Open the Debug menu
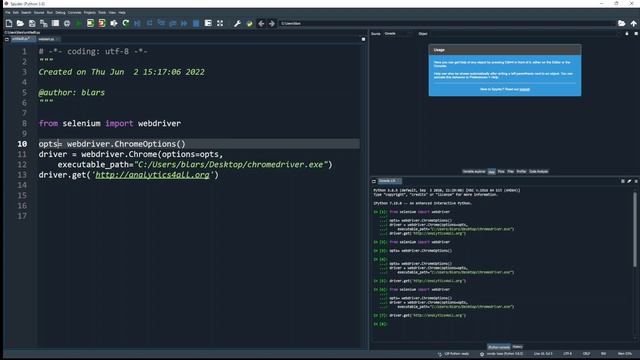Image resolution: width=640 pixels, height=360 pixels. (x=60, y=13)
